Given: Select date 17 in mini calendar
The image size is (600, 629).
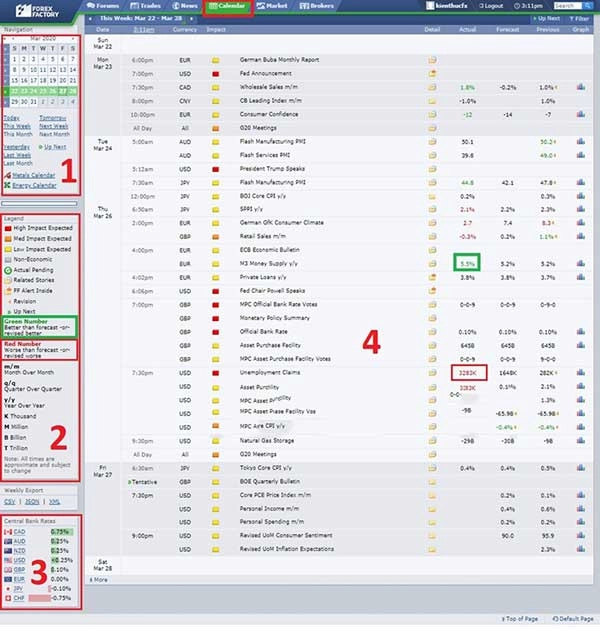Looking at the screenshot, I should point(33,80).
